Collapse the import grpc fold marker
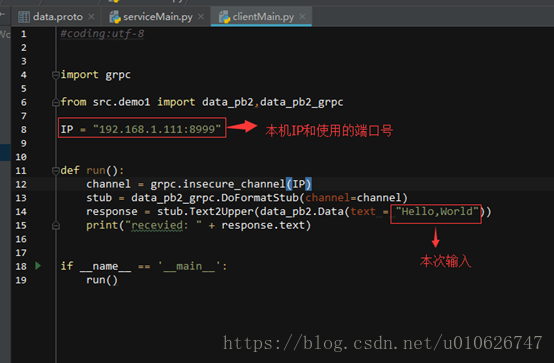The width and height of the screenshot is (554, 363). pos(55,75)
